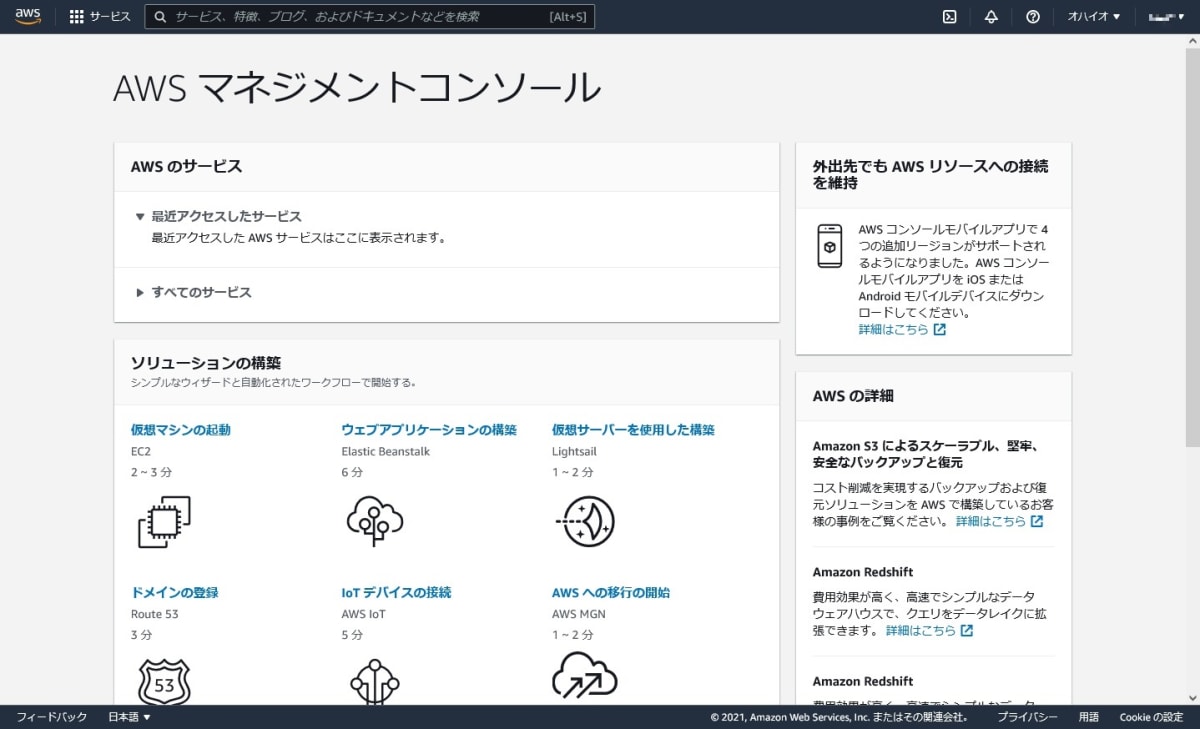Image resolution: width=1200 pixels, height=729 pixels.
Task: Open Cookie の設定 footer link
Action: coord(1151,717)
